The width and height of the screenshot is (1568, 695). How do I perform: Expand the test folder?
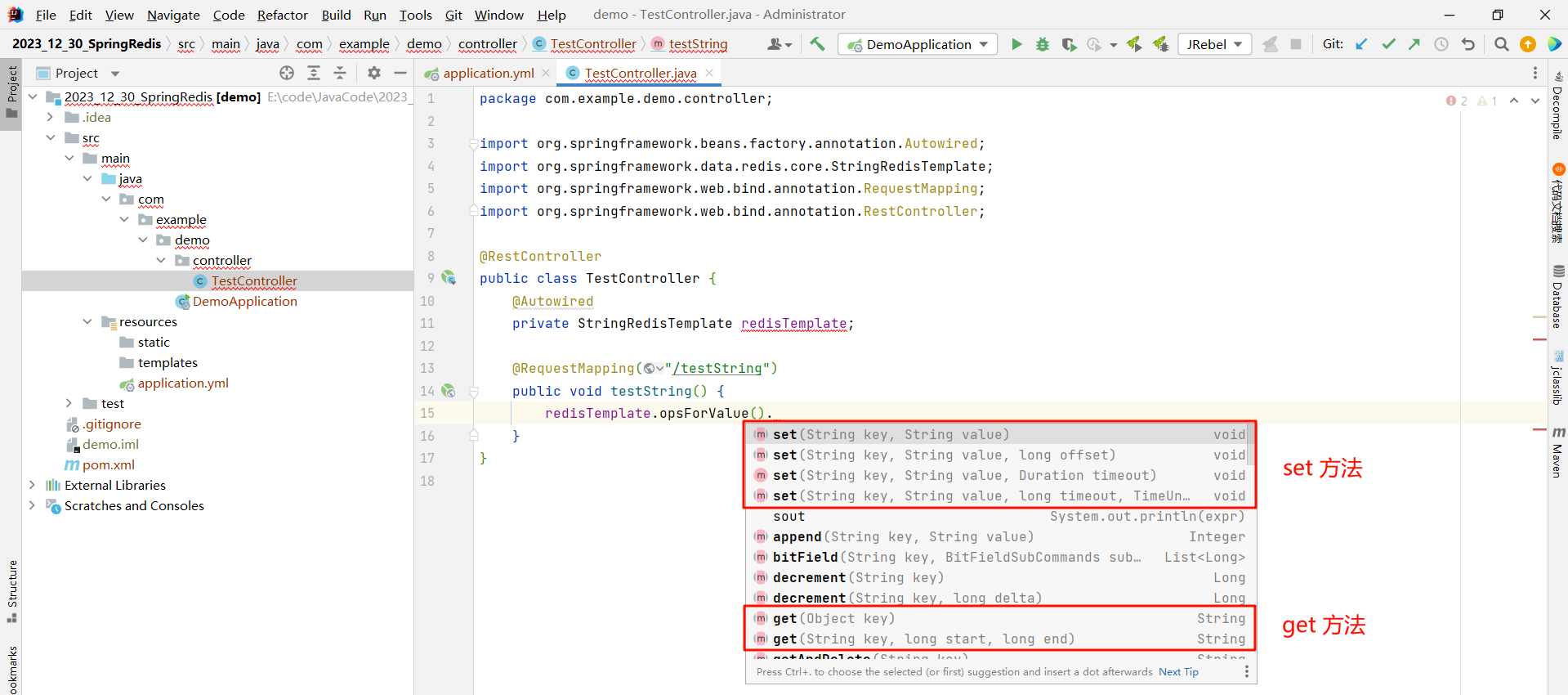pyautogui.click(x=69, y=403)
